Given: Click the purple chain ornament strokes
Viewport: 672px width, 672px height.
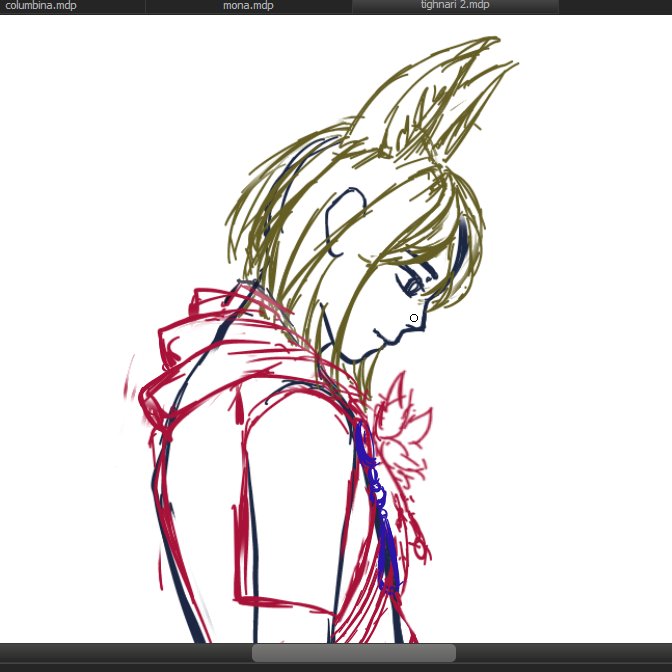Looking at the screenshot, I should click(x=380, y=506).
